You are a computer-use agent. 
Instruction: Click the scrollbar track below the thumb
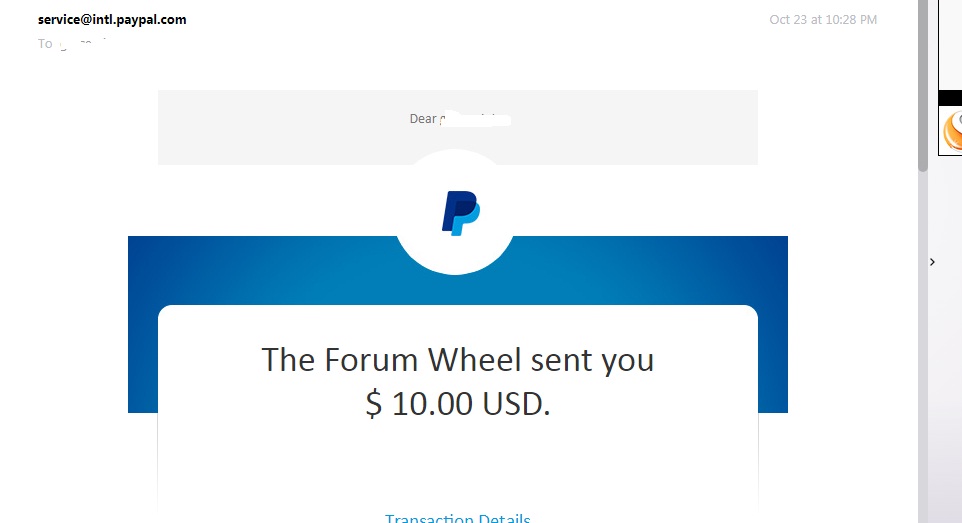tap(923, 347)
